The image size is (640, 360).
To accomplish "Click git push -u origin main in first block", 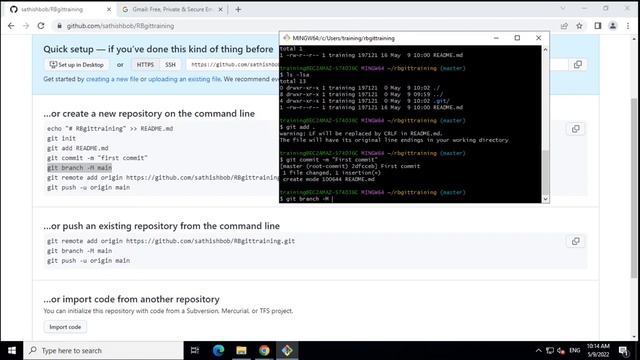I will coord(88,187).
